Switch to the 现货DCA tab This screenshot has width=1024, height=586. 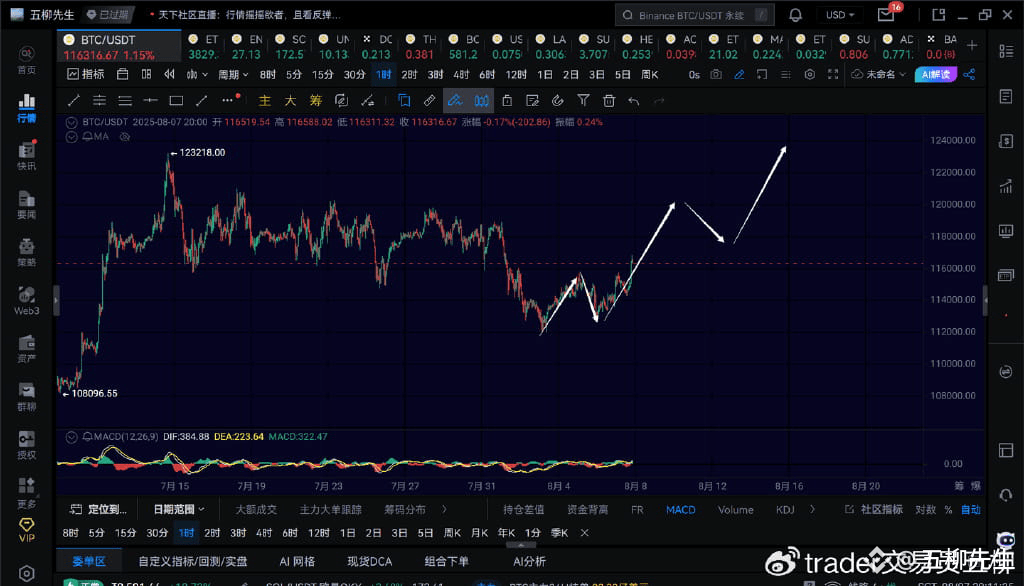(x=370, y=561)
